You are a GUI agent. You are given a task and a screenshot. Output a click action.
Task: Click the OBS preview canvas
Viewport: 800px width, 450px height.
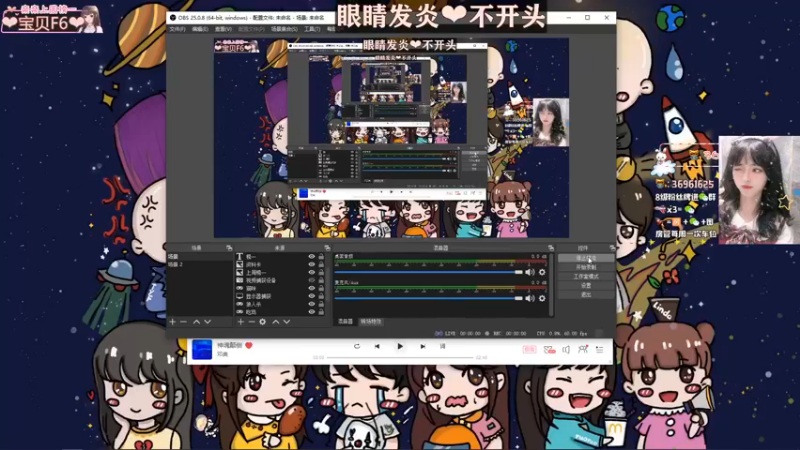click(x=391, y=138)
